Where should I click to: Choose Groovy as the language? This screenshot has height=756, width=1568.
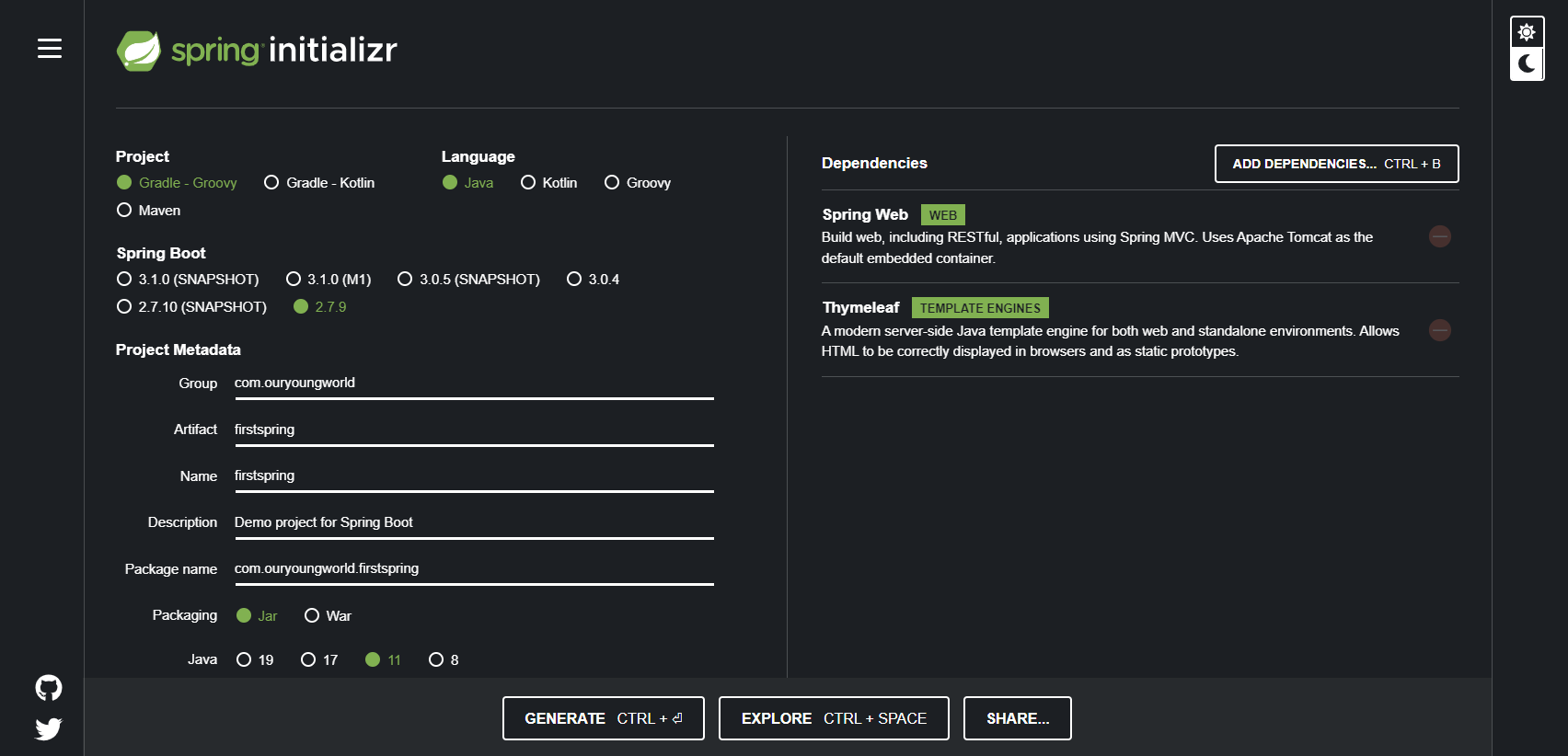(x=638, y=183)
